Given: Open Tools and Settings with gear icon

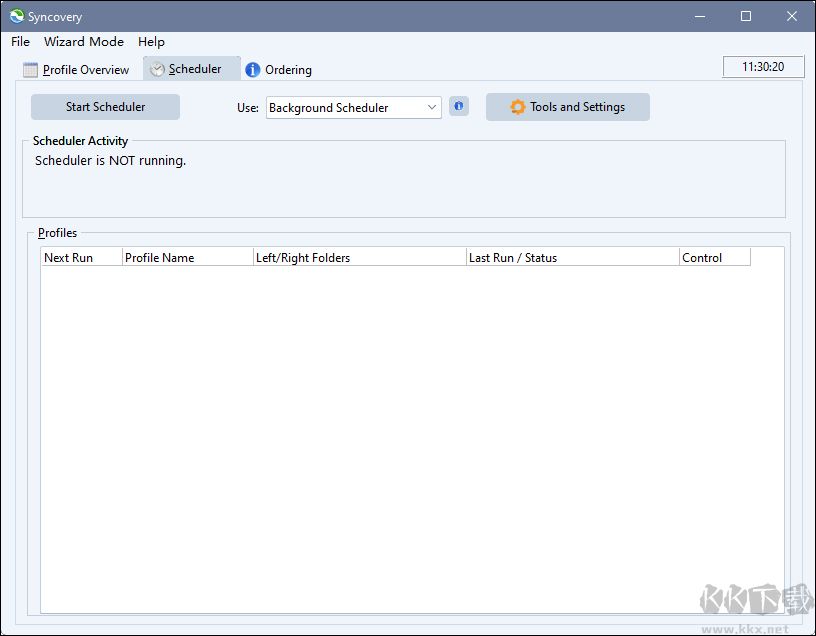Looking at the screenshot, I should [x=567, y=107].
